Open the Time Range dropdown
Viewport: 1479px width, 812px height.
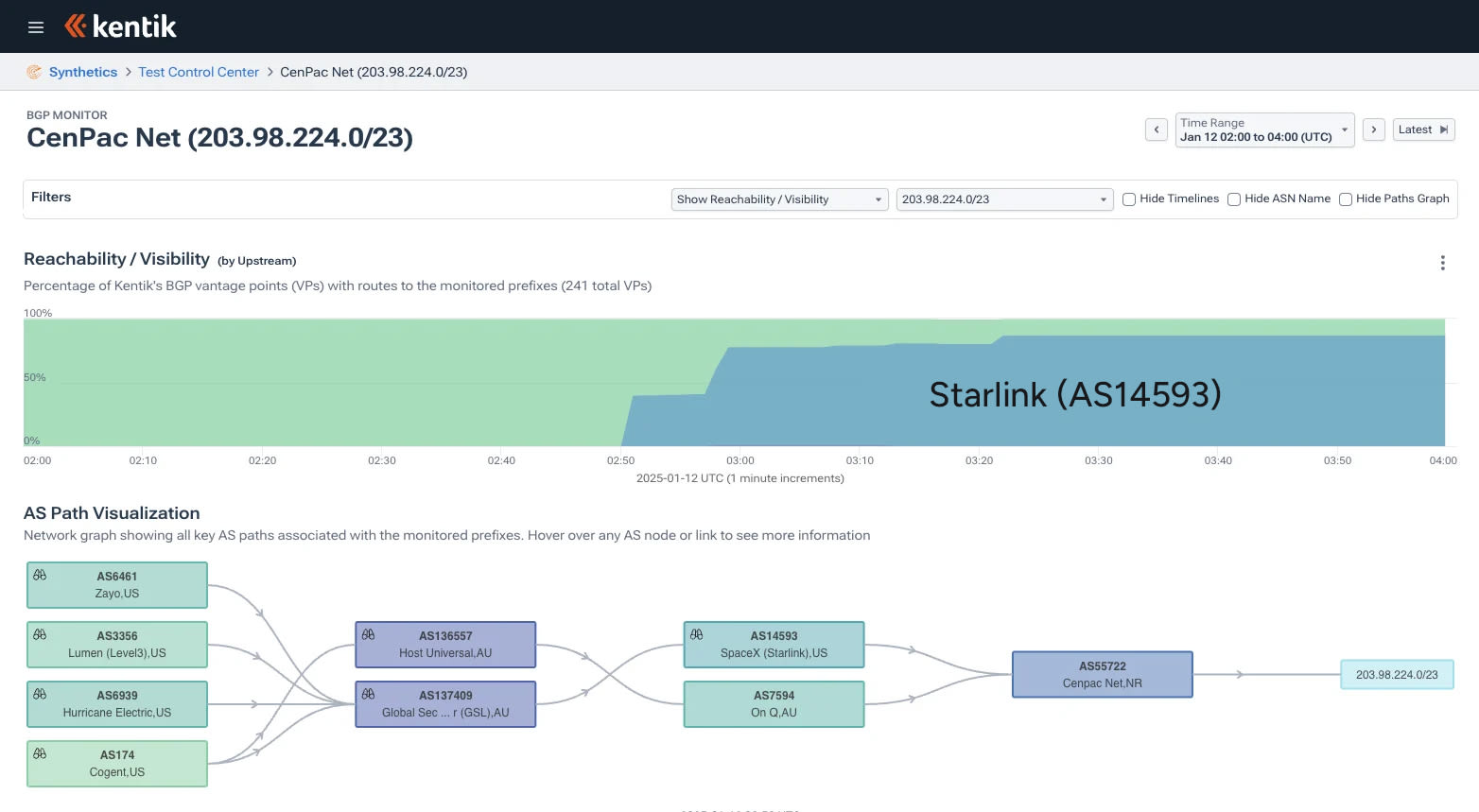1264,130
